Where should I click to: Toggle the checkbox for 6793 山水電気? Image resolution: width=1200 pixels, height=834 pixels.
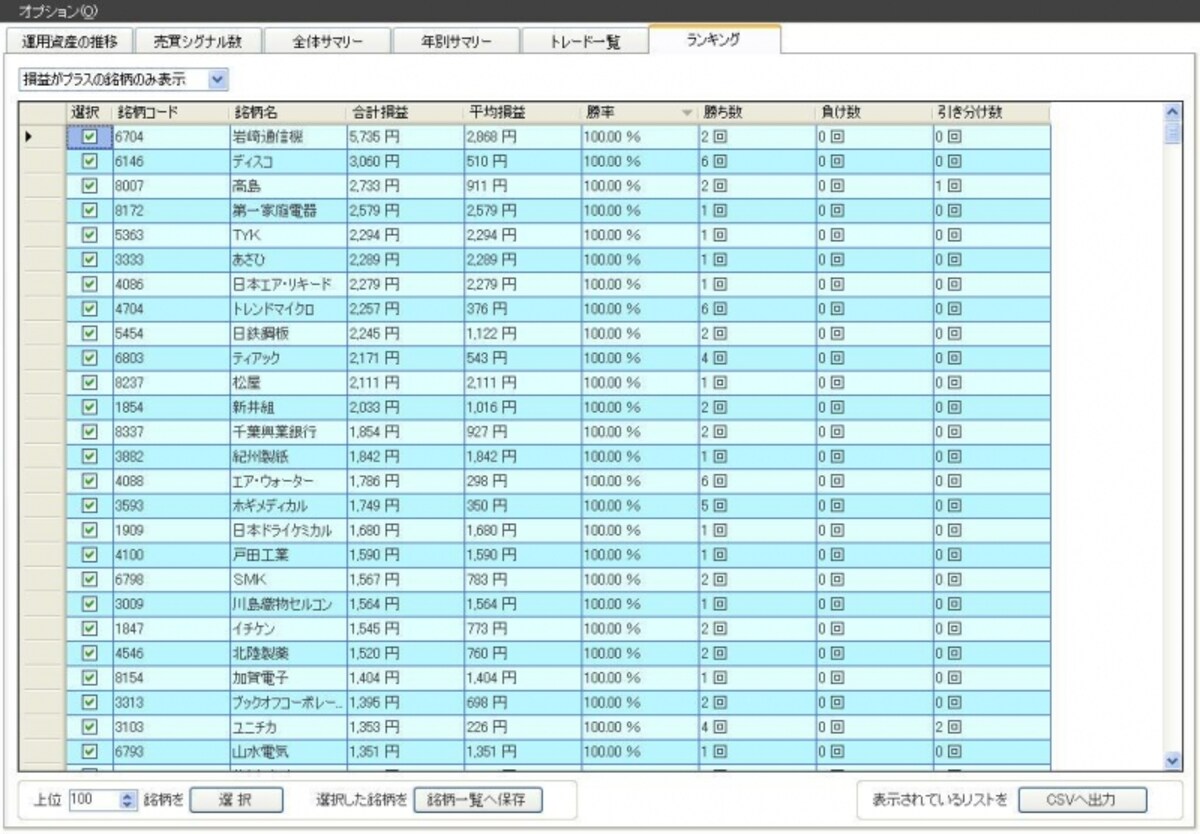pyautogui.click(x=90, y=751)
